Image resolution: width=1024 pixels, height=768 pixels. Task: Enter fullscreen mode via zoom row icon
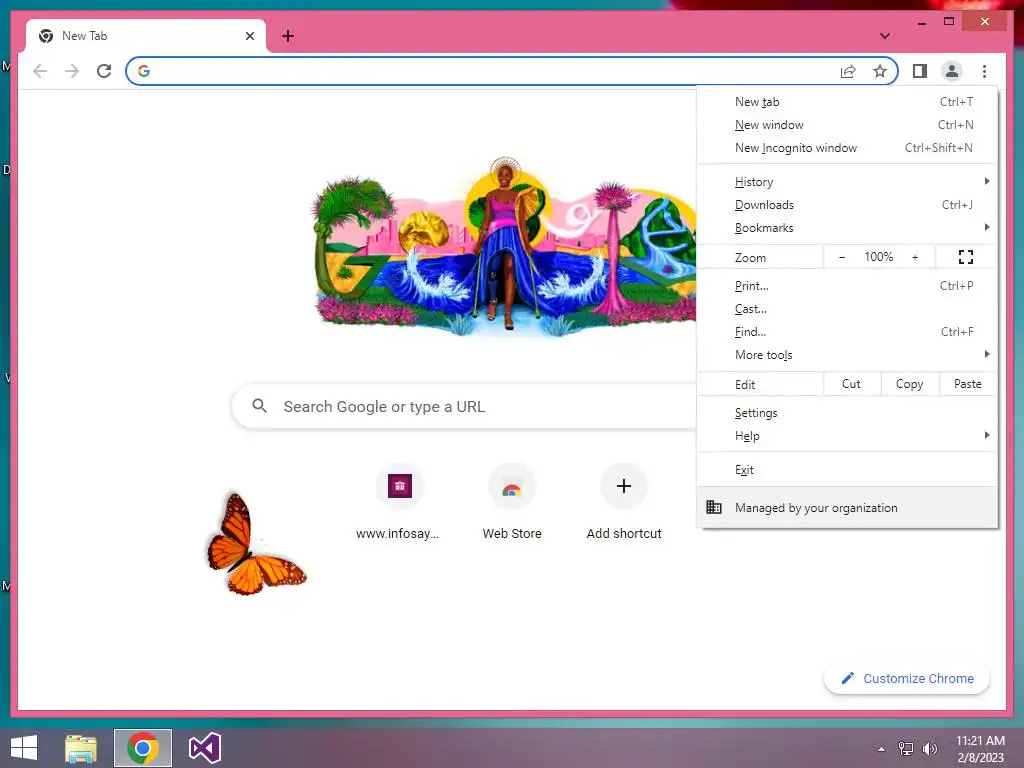tap(966, 257)
